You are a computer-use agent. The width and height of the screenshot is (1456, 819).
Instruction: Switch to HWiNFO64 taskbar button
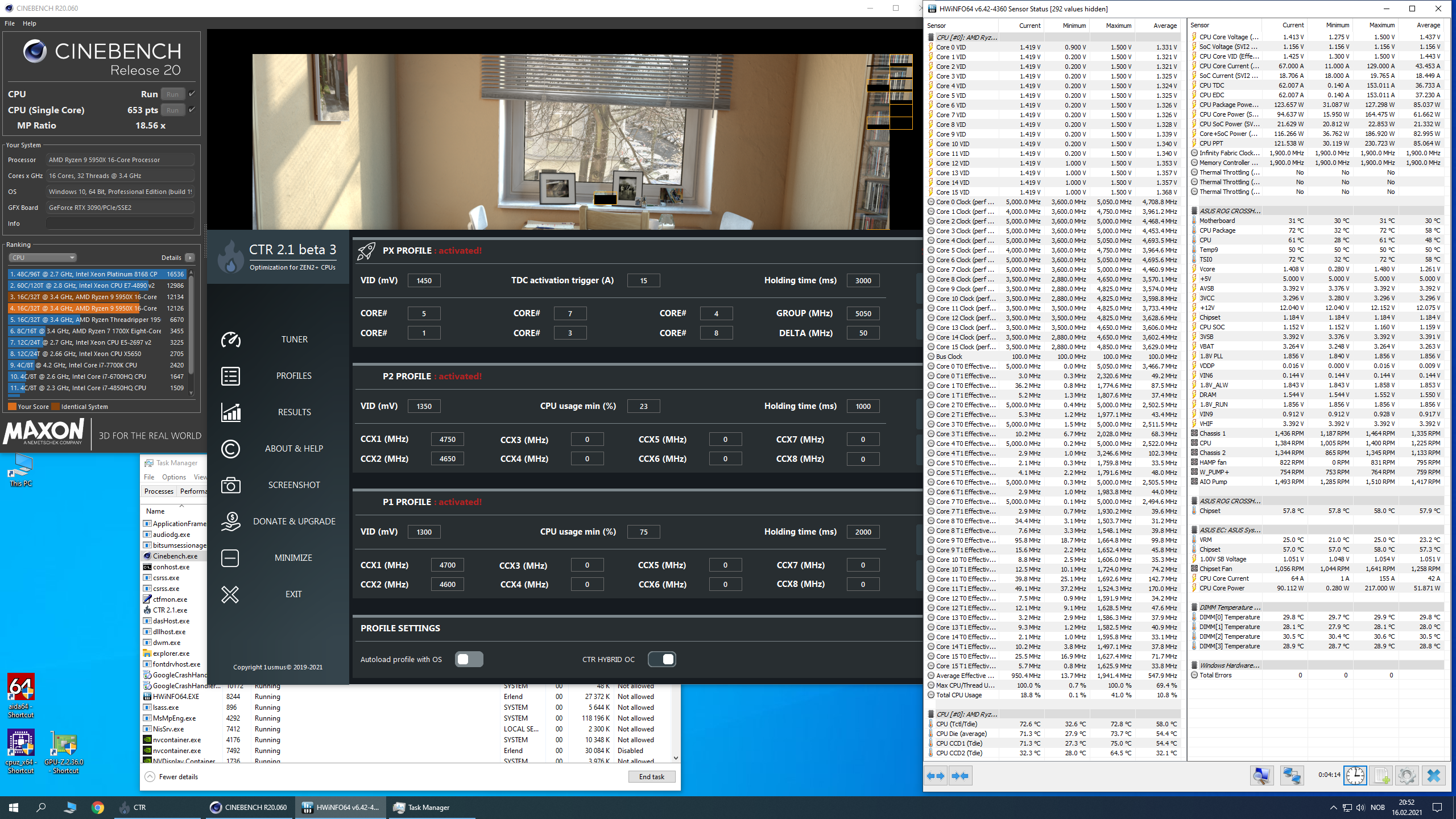pyautogui.click(x=341, y=807)
